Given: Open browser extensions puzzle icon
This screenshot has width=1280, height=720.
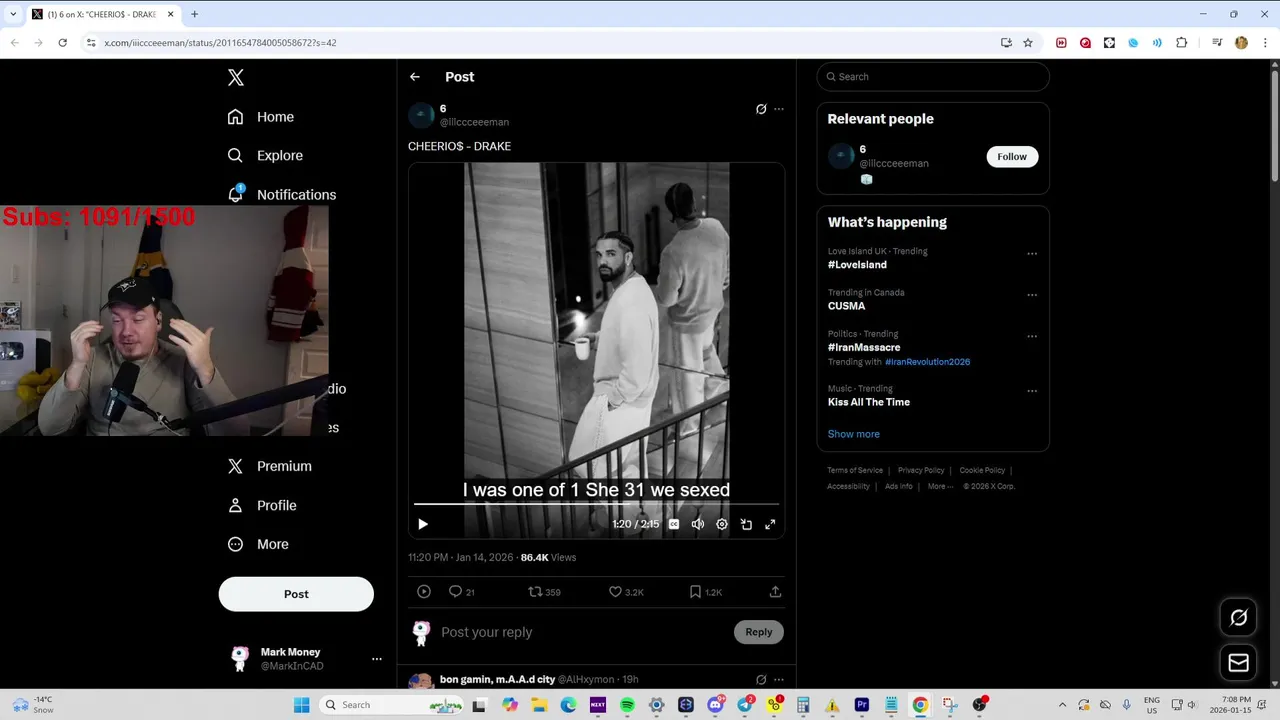Looking at the screenshot, I should coord(1182,43).
